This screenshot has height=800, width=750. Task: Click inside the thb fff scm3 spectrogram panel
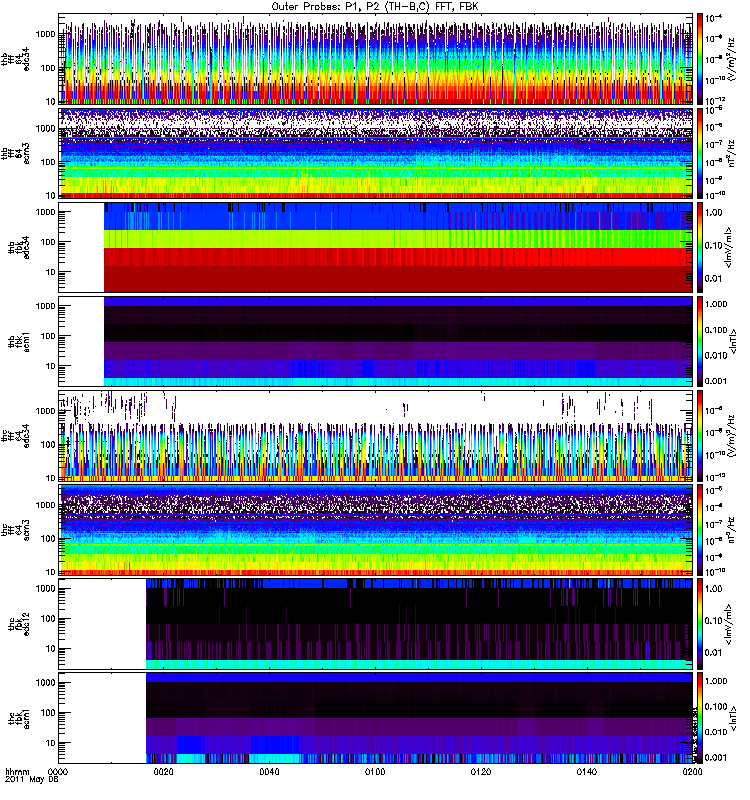375,153
